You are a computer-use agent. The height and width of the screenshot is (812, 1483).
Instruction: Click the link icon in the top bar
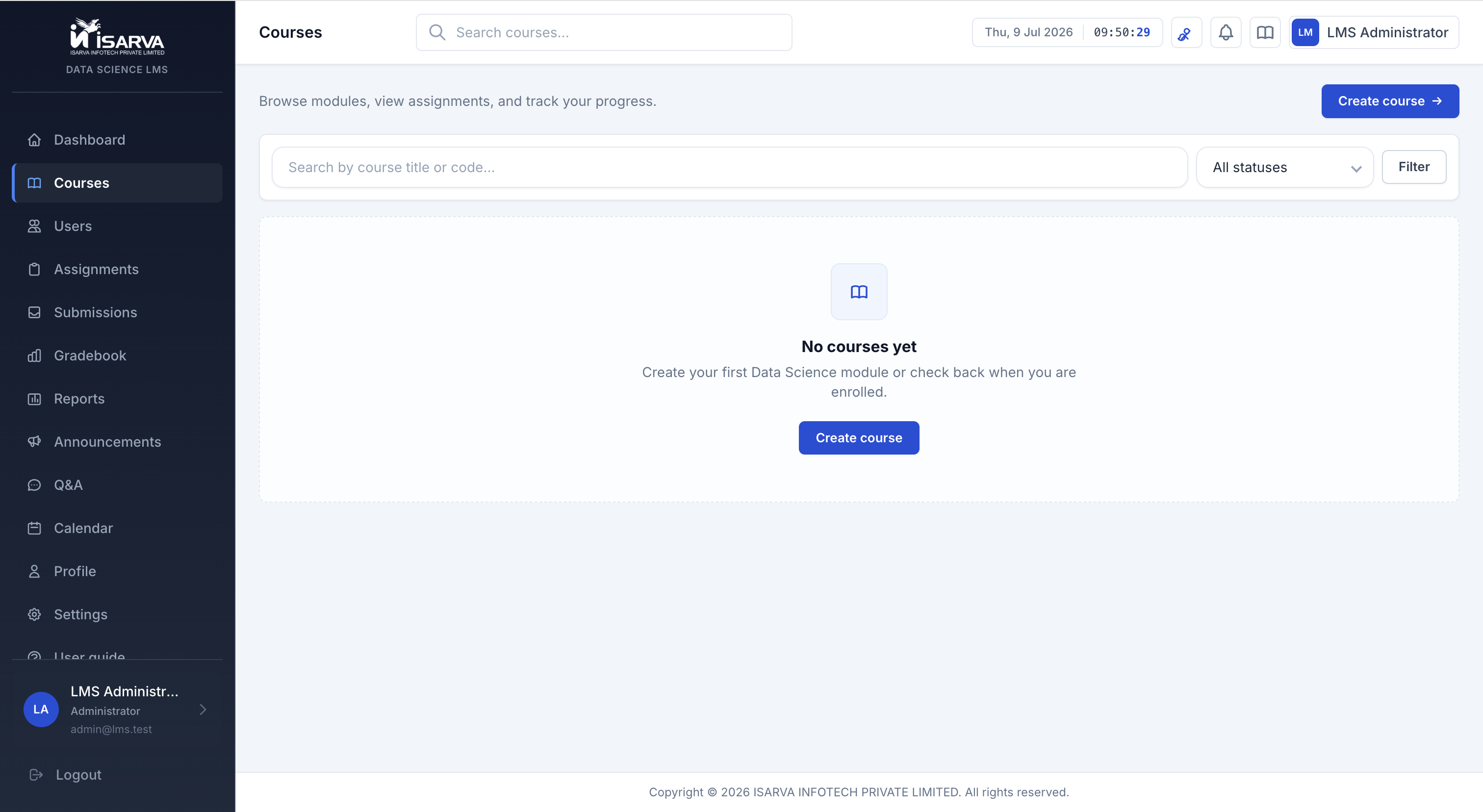pos(1186,33)
